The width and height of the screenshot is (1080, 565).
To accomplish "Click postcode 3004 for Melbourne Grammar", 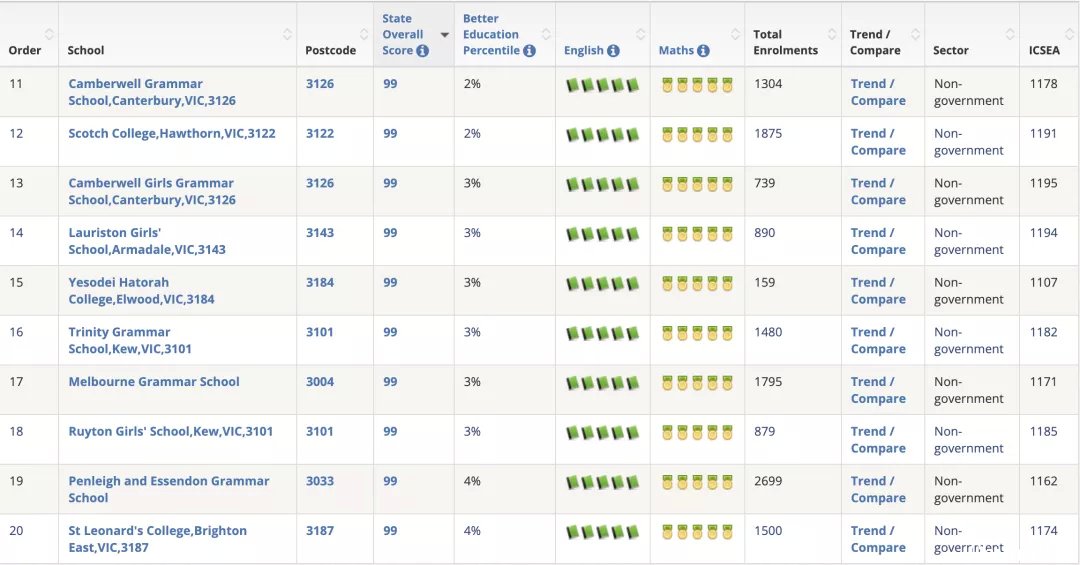I will coord(320,382).
